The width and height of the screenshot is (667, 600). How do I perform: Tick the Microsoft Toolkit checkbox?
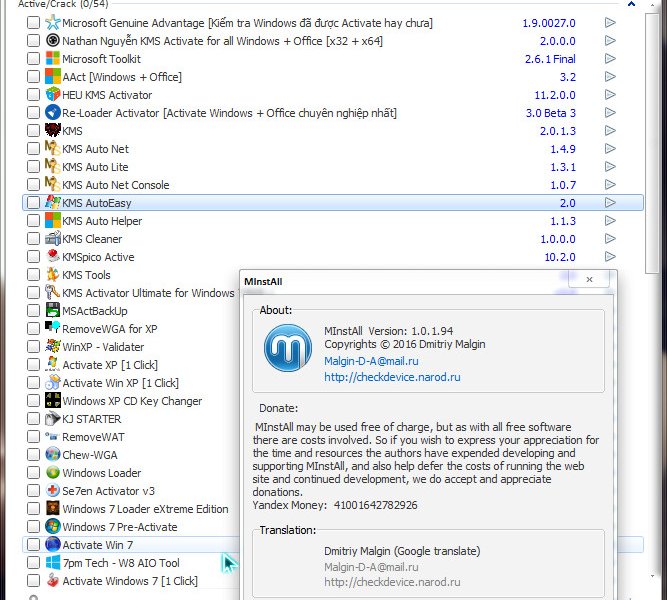click(x=33, y=59)
